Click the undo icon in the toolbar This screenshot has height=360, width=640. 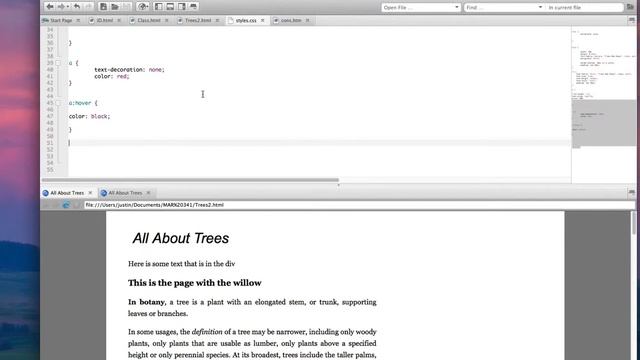tap(77, 7)
